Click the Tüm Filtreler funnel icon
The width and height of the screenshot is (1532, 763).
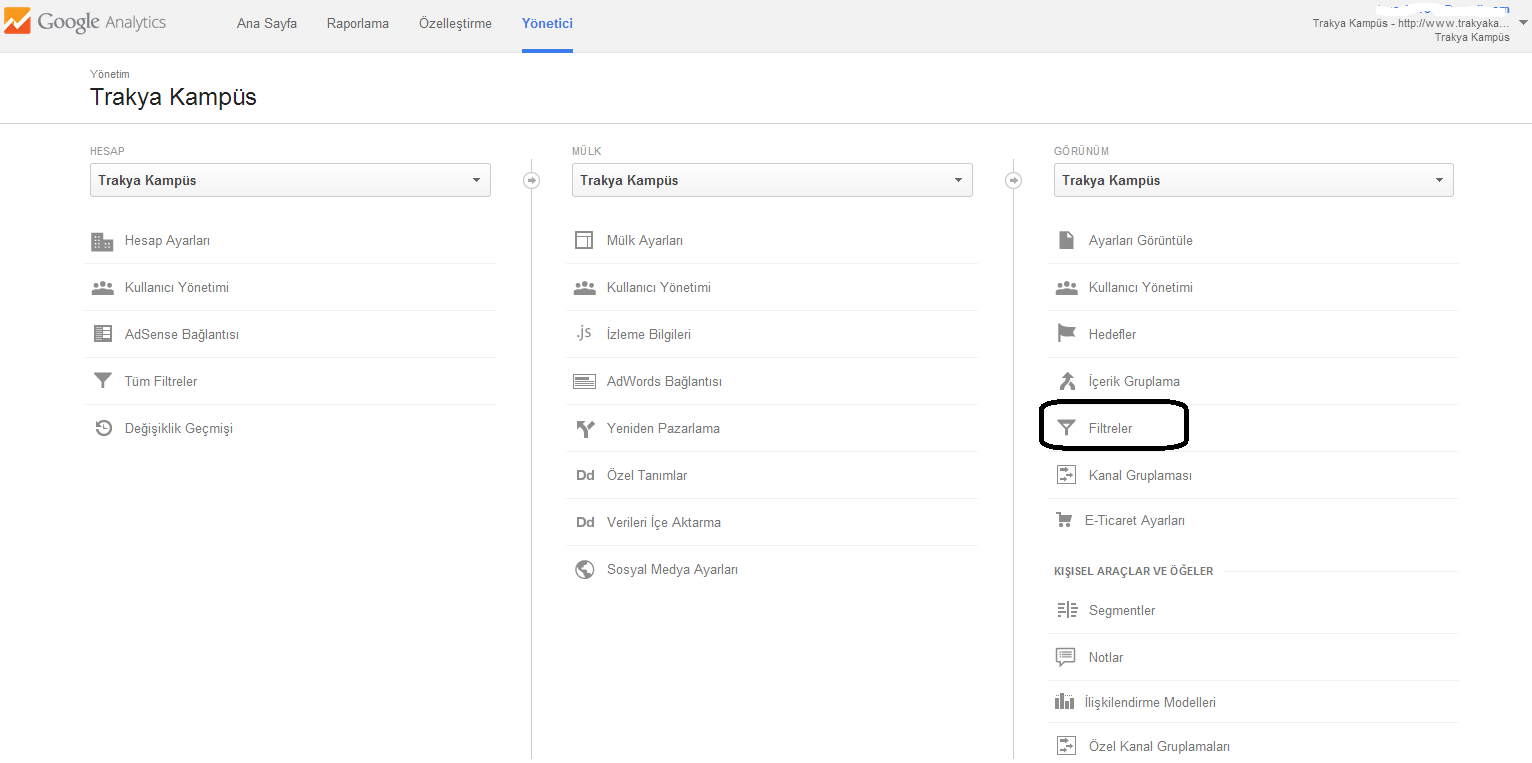(x=102, y=381)
